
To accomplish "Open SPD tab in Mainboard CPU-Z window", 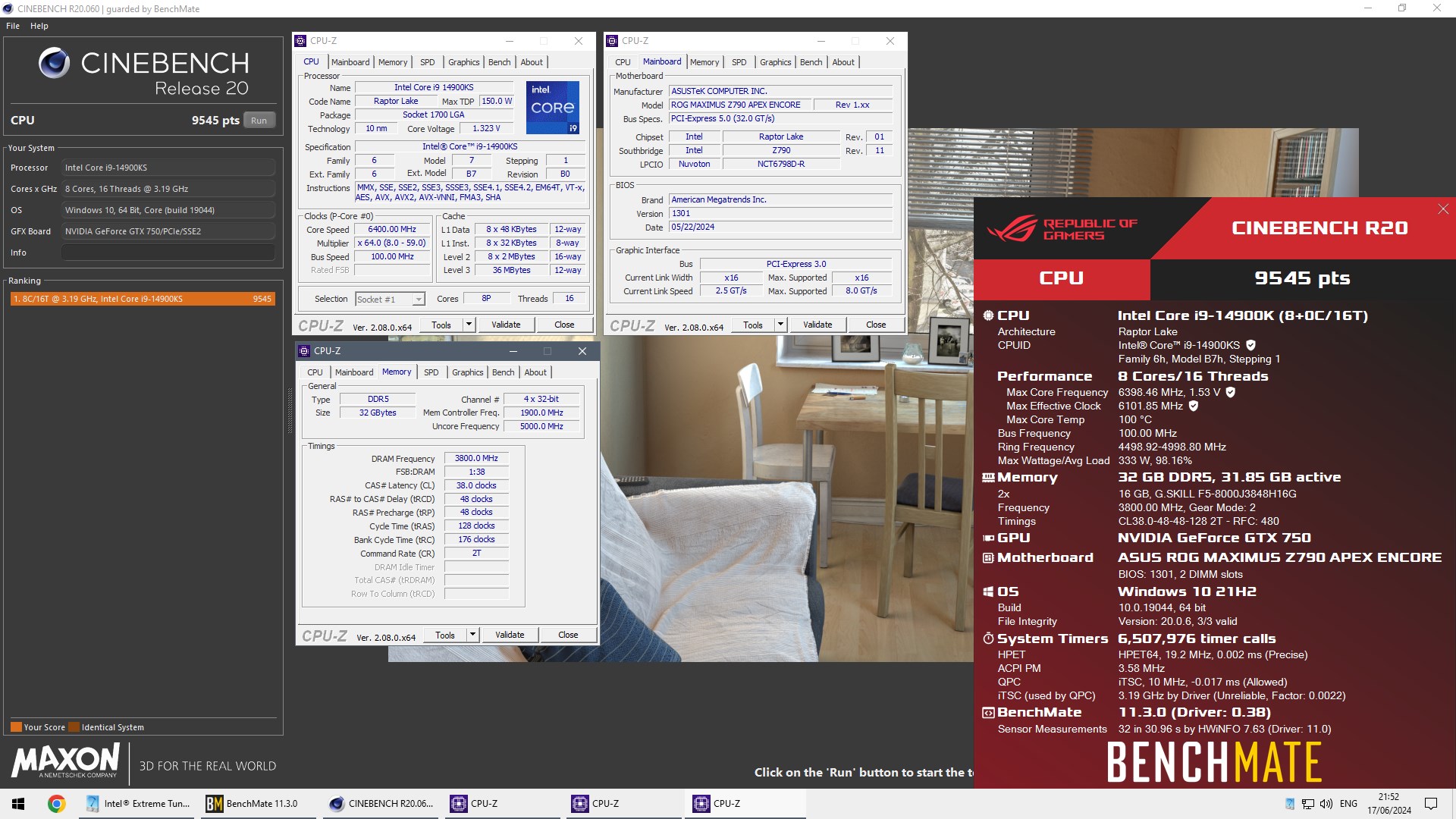I will 739,62.
